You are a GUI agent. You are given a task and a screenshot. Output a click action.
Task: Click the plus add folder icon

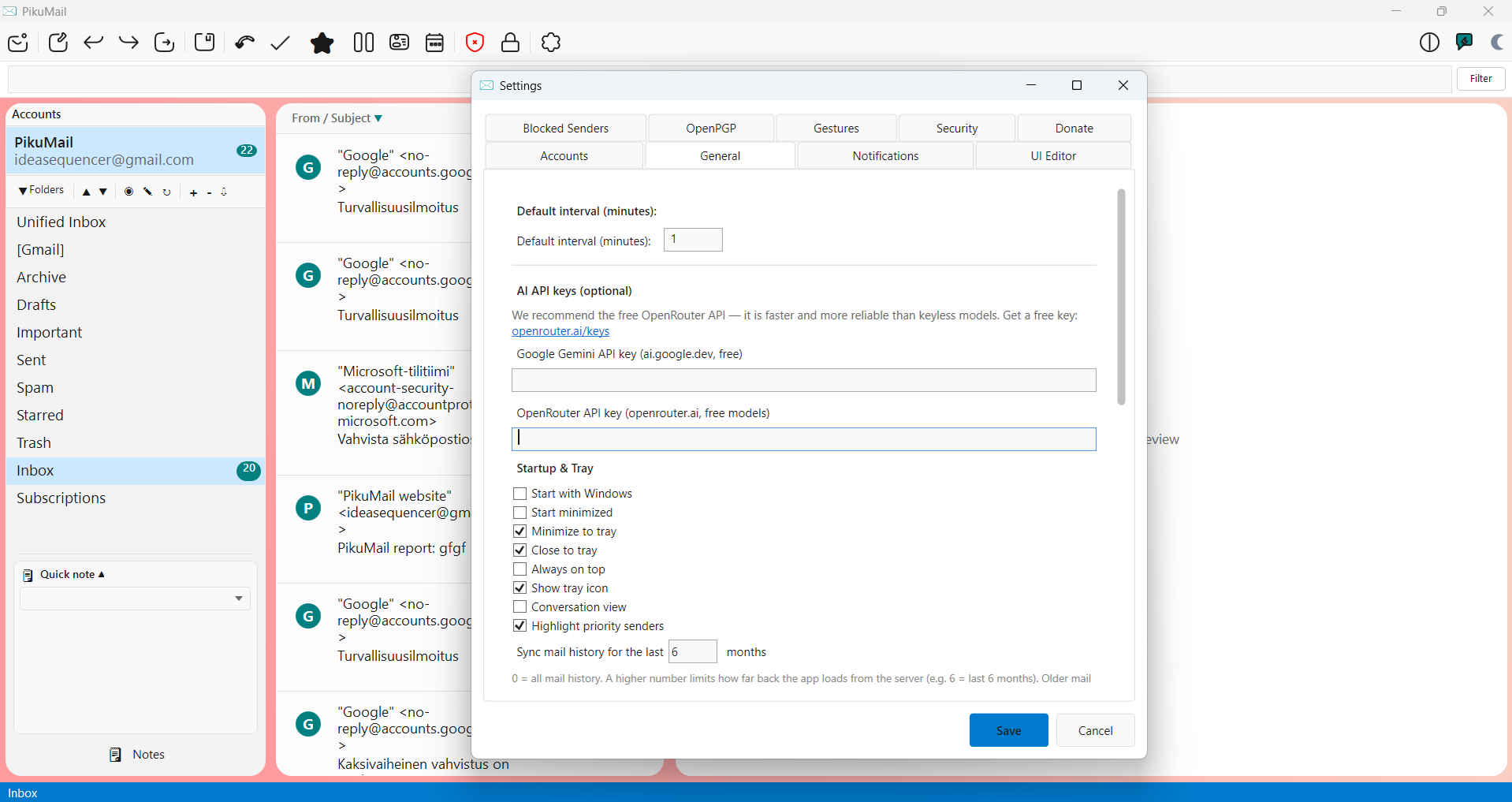click(x=193, y=192)
